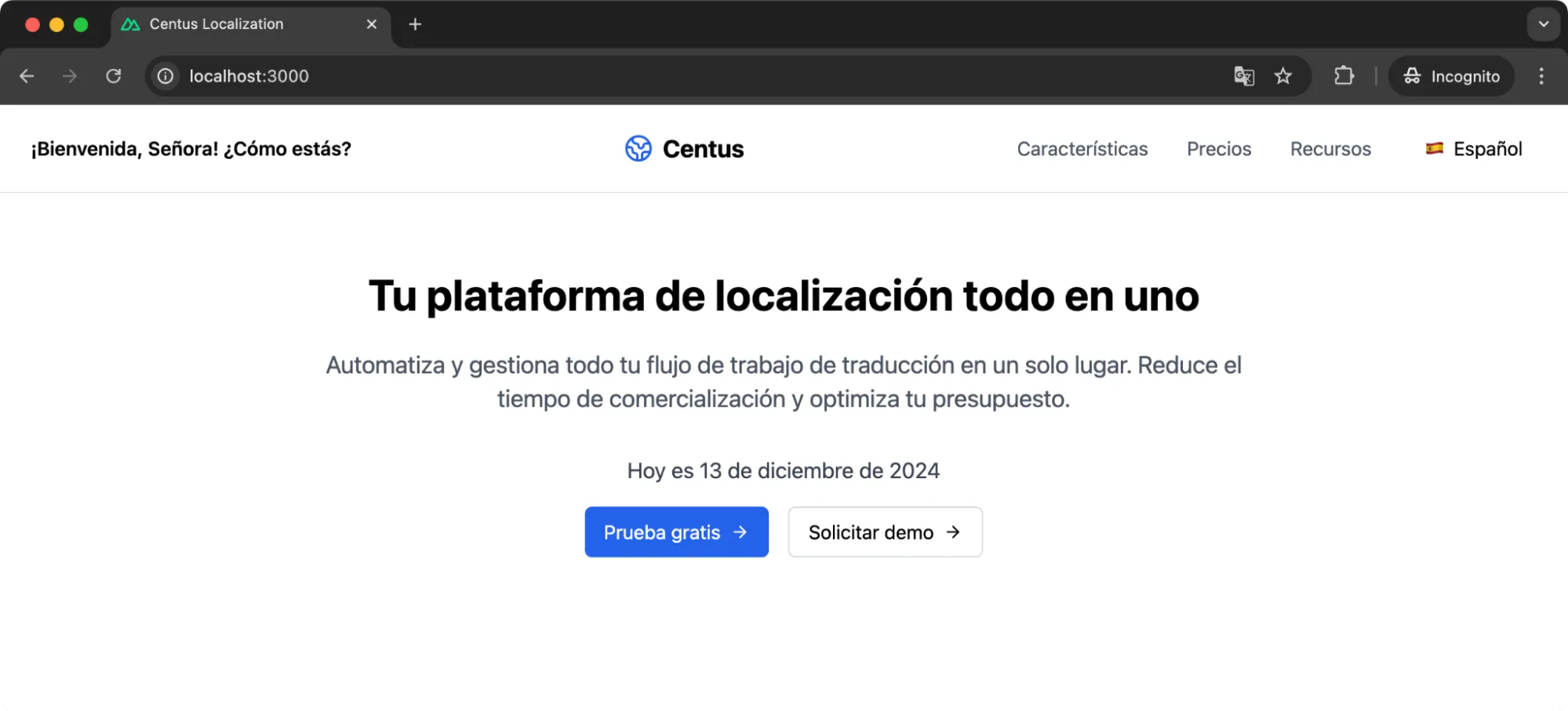This screenshot has height=711, width=1568.
Task: Click the Prueba gratis button
Action: 676,531
